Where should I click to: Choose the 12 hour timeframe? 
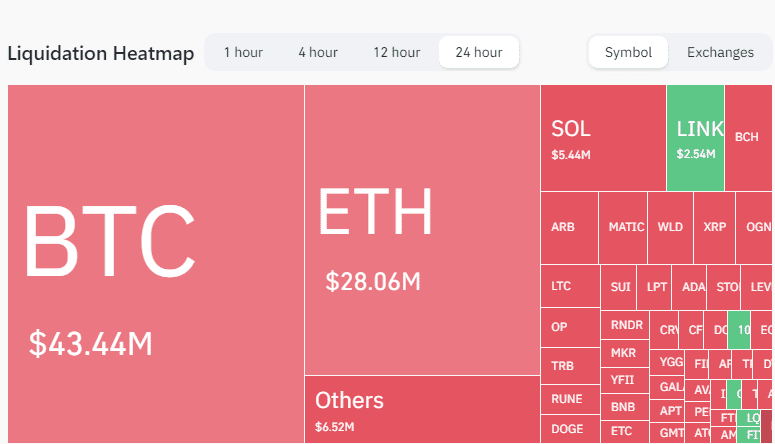tap(396, 52)
